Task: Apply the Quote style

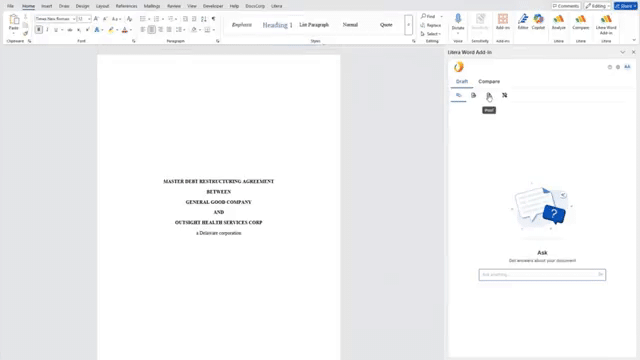Action: tap(386, 25)
